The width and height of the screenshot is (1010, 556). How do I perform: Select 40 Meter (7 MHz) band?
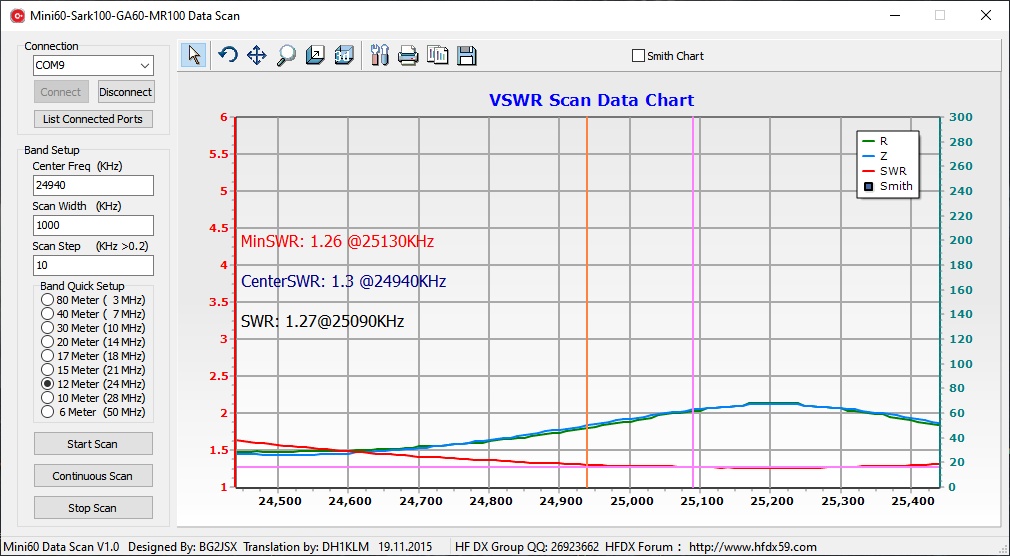point(47,314)
